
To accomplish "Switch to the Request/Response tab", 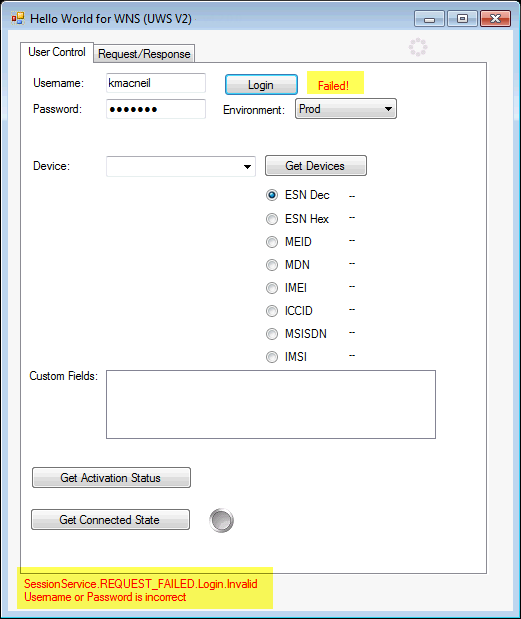I will coord(144,54).
